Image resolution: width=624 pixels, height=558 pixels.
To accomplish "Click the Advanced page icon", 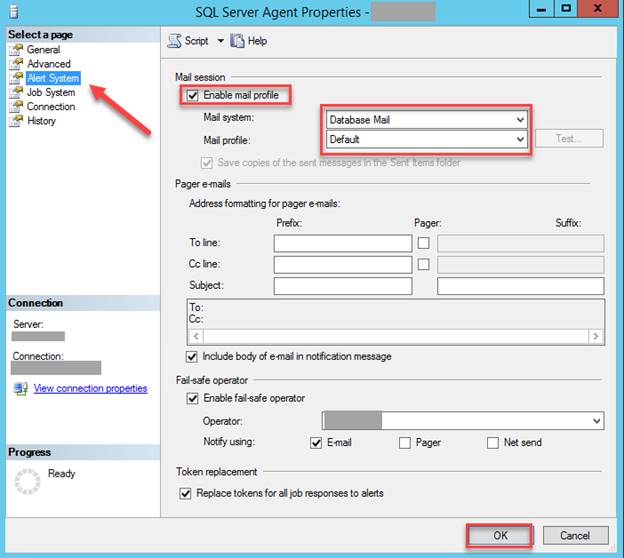I will (x=16, y=64).
